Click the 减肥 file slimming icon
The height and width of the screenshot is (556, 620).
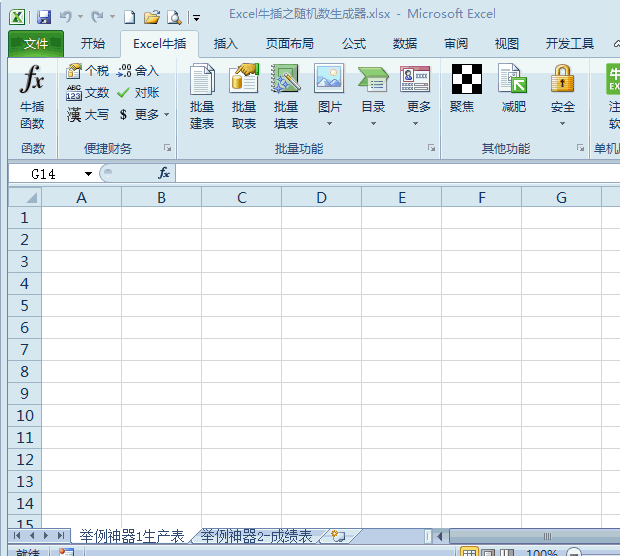pos(513,89)
